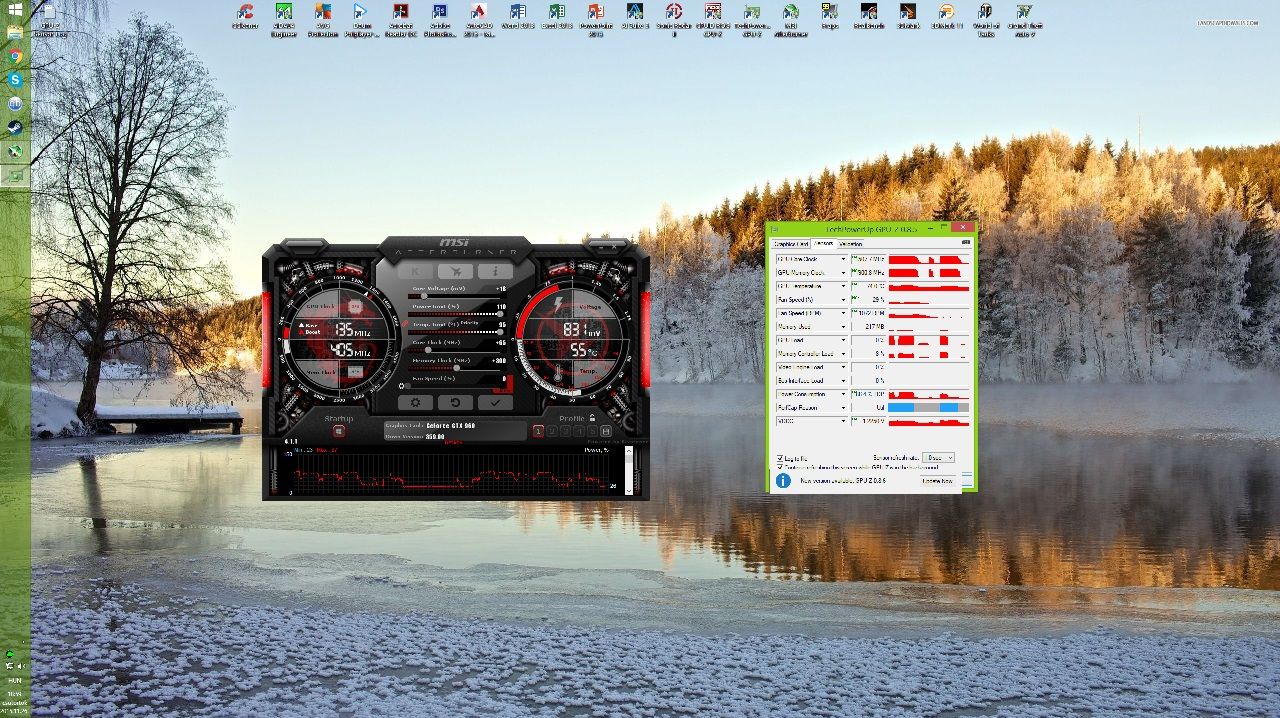Viewport: 1280px width, 718px height.
Task: Click Afterburner save profile floppy icon
Action: coord(606,432)
